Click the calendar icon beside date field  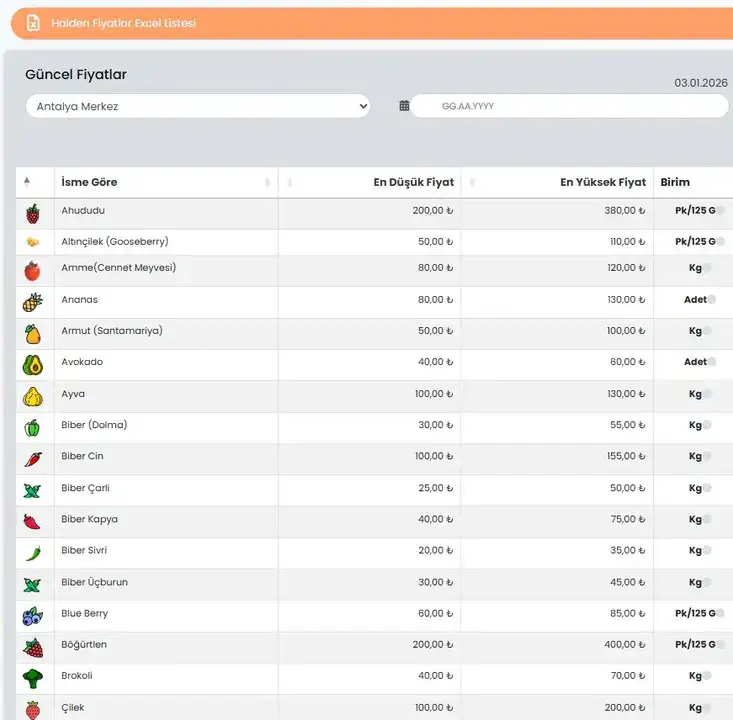point(404,106)
